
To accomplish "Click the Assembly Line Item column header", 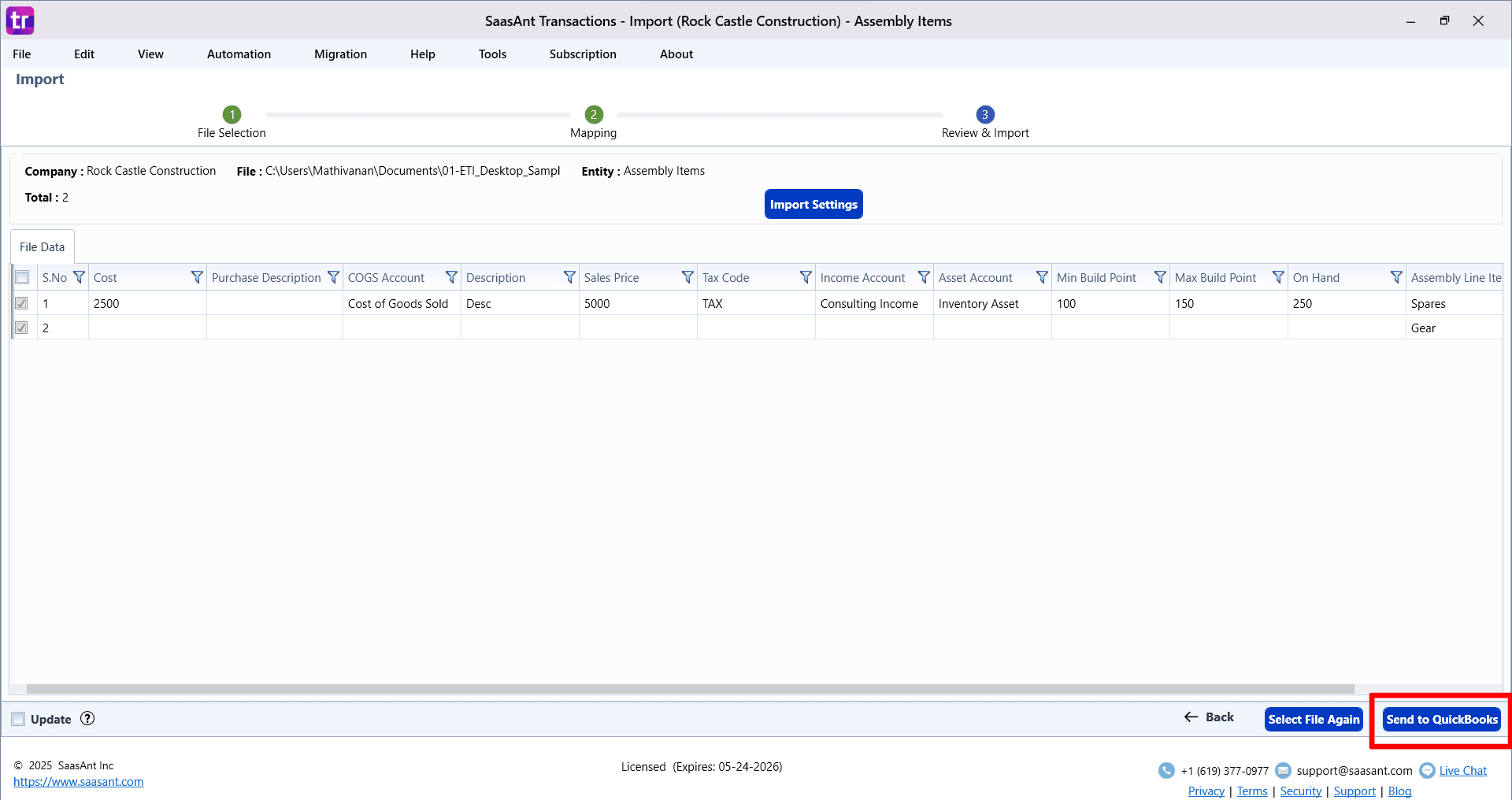I will (1455, 277).
